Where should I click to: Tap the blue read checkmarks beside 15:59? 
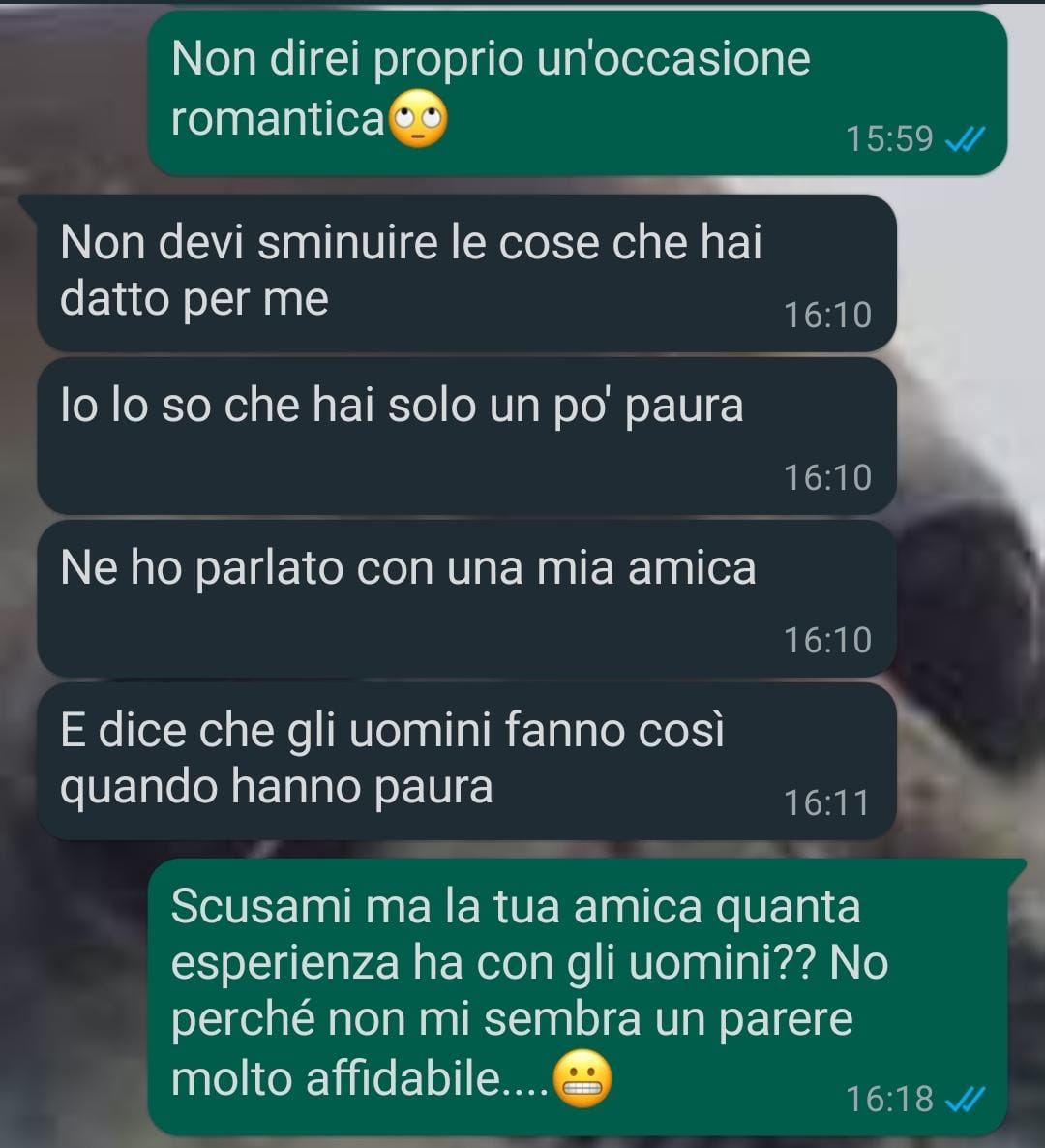(x=966, y=138)
